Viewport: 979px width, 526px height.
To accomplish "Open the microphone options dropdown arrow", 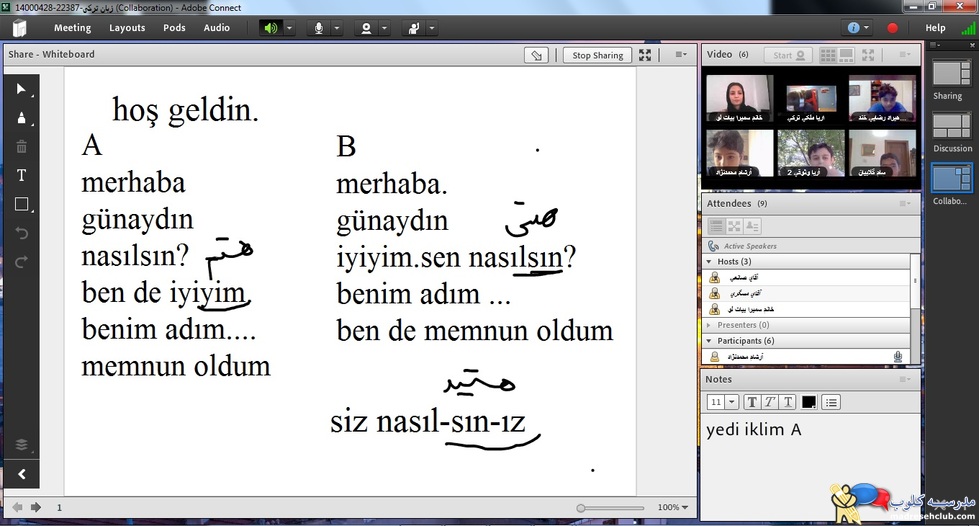I will click(x=337, y=28).
